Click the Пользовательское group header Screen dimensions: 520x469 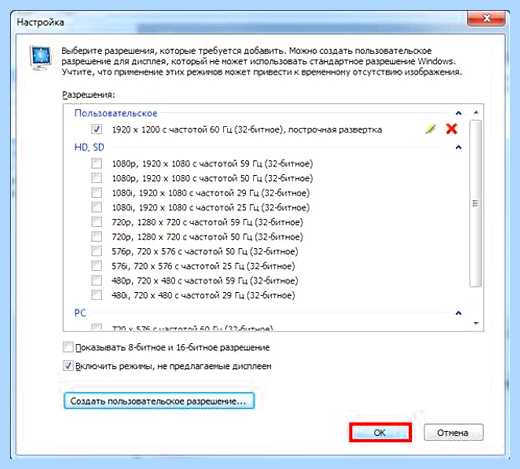click(x=116, y=113)
